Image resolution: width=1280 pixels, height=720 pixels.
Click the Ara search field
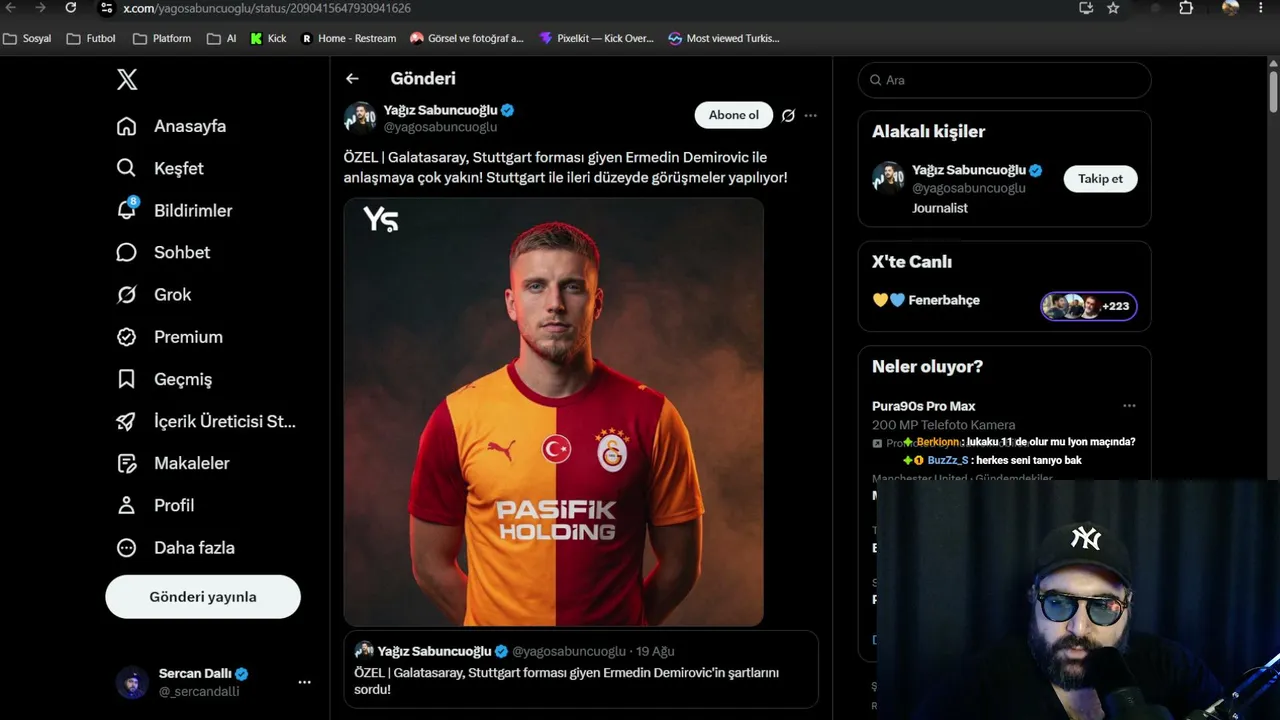coord(1005,80)
